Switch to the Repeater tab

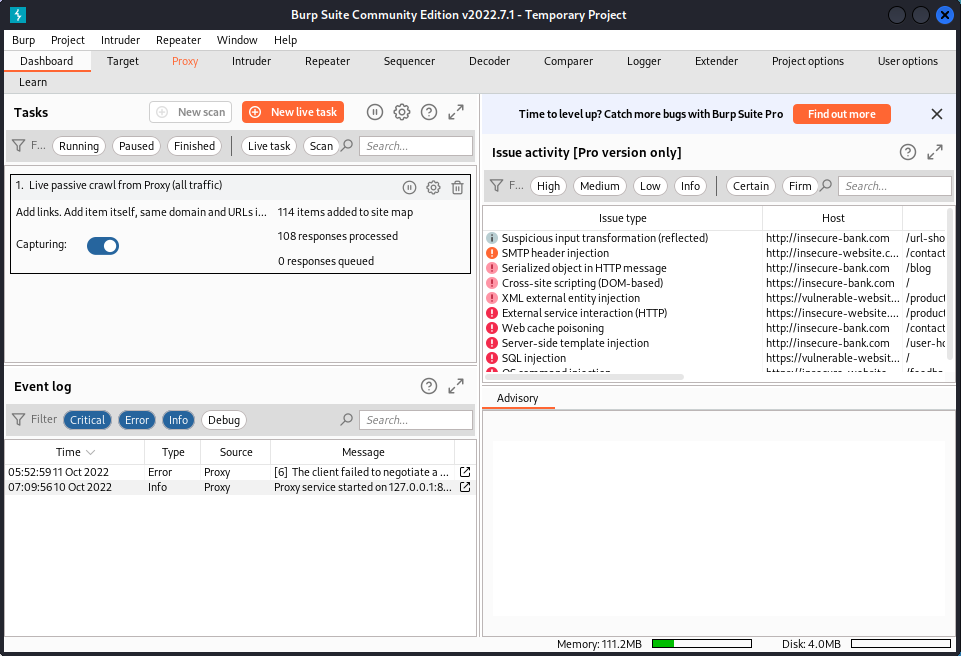(x=327, y=61)
